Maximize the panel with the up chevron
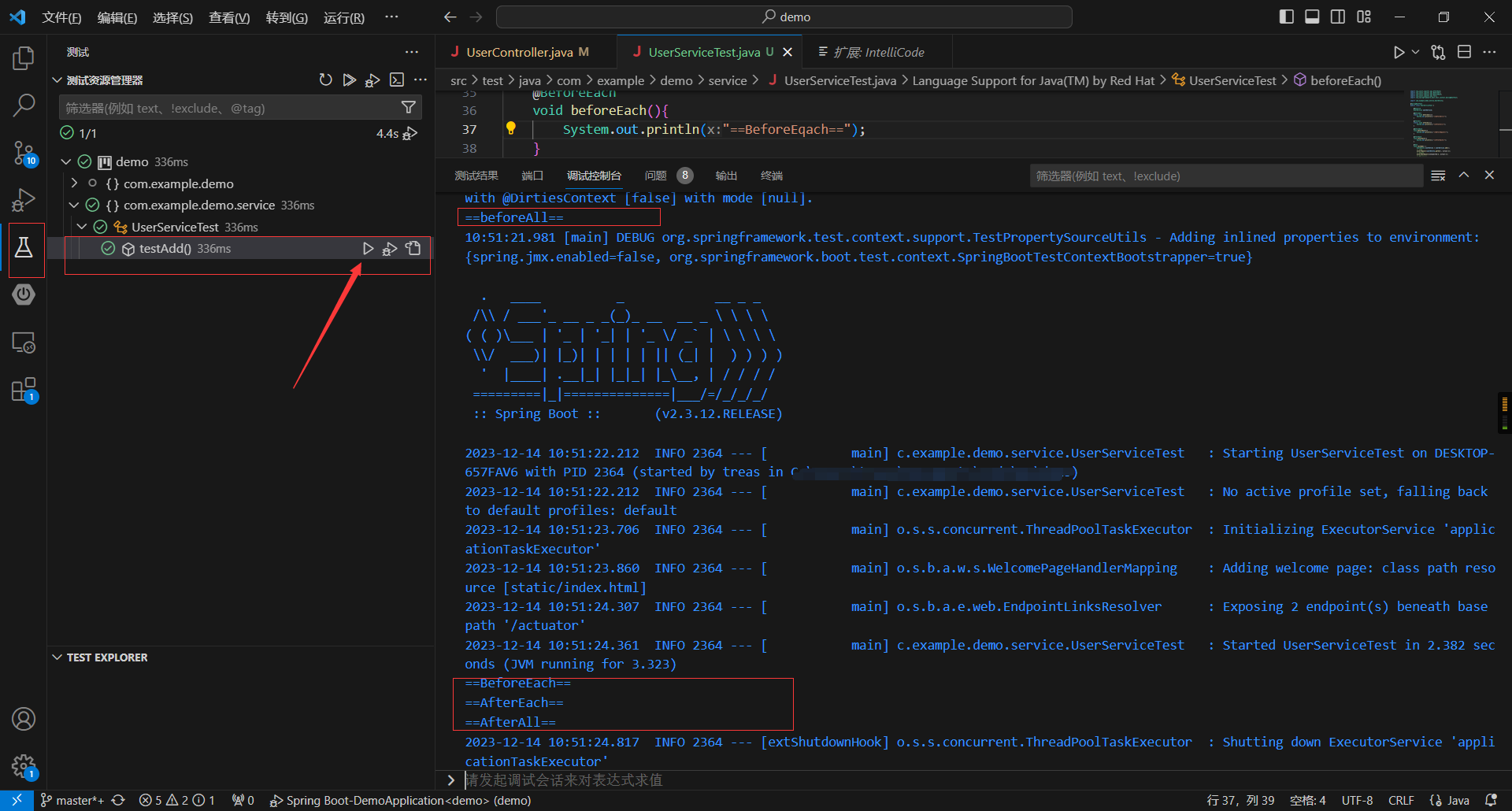 (x=1464, y=175)
